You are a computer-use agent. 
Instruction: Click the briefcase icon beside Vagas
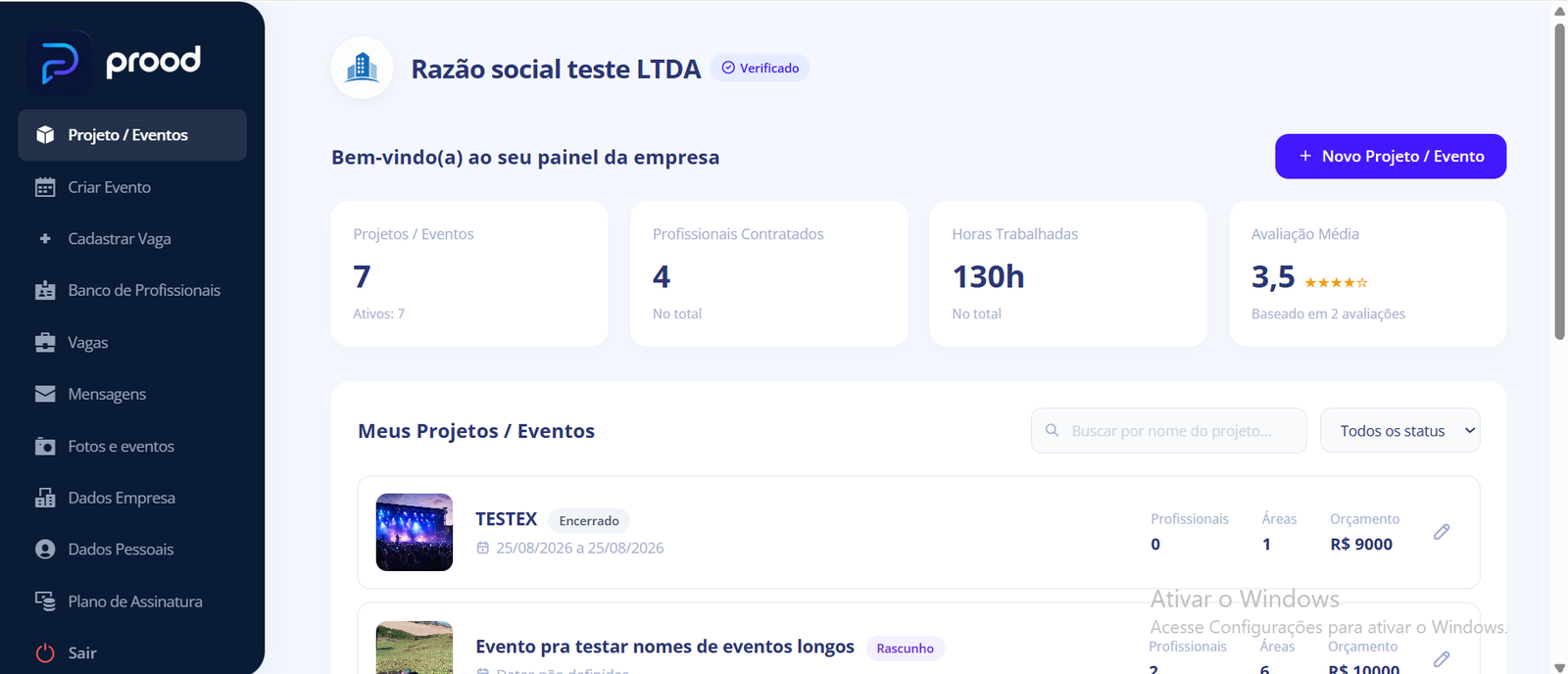click(45, 342)
